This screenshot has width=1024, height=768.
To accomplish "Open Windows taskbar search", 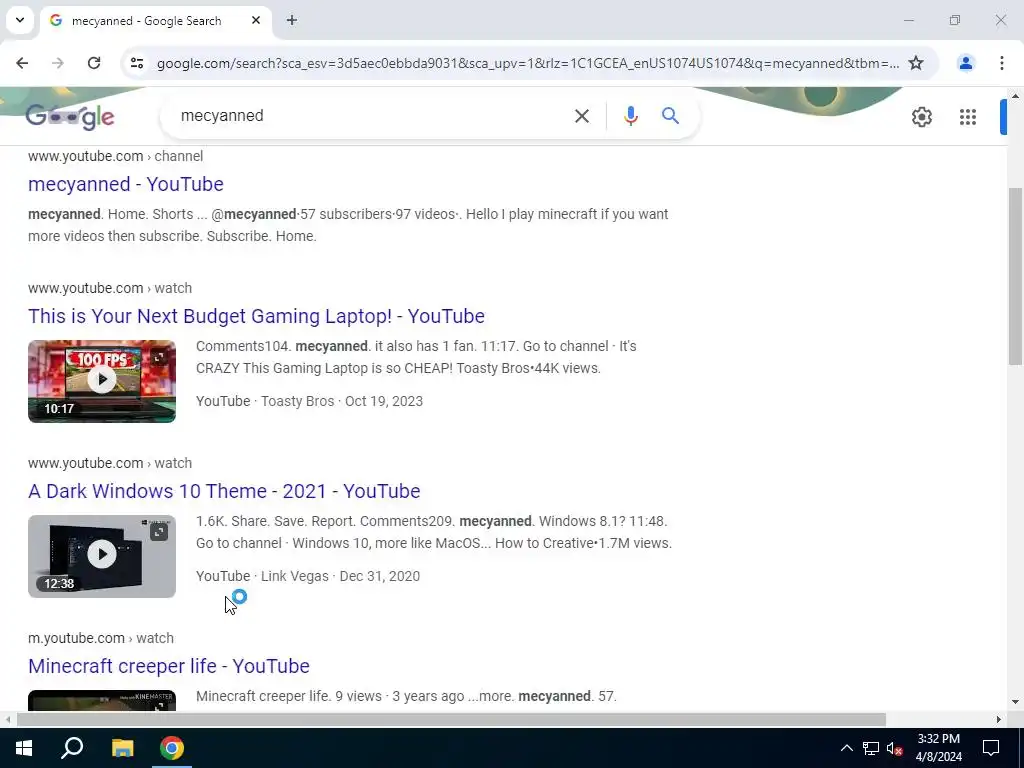I will [x=72, y=748].
